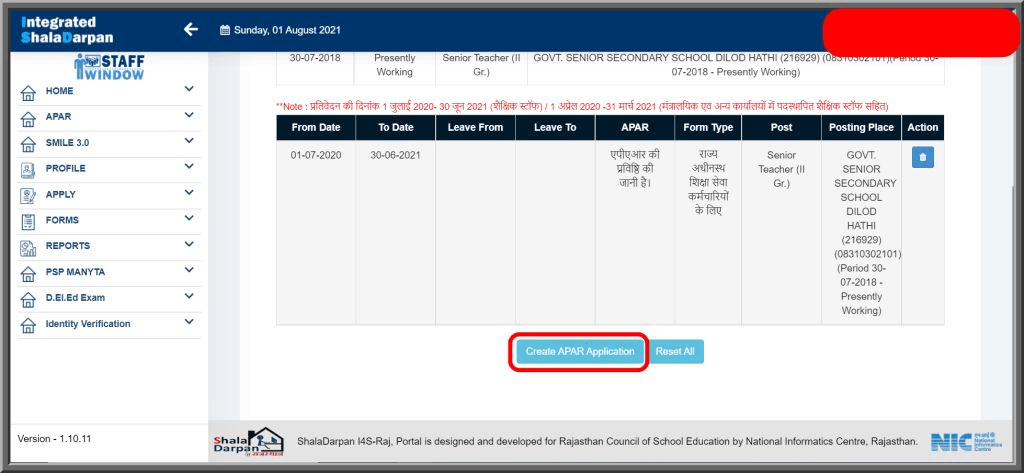Click the Identity Verification sidebar icon
Viewport: 1024px width, 473px height.
pos(28,325)
